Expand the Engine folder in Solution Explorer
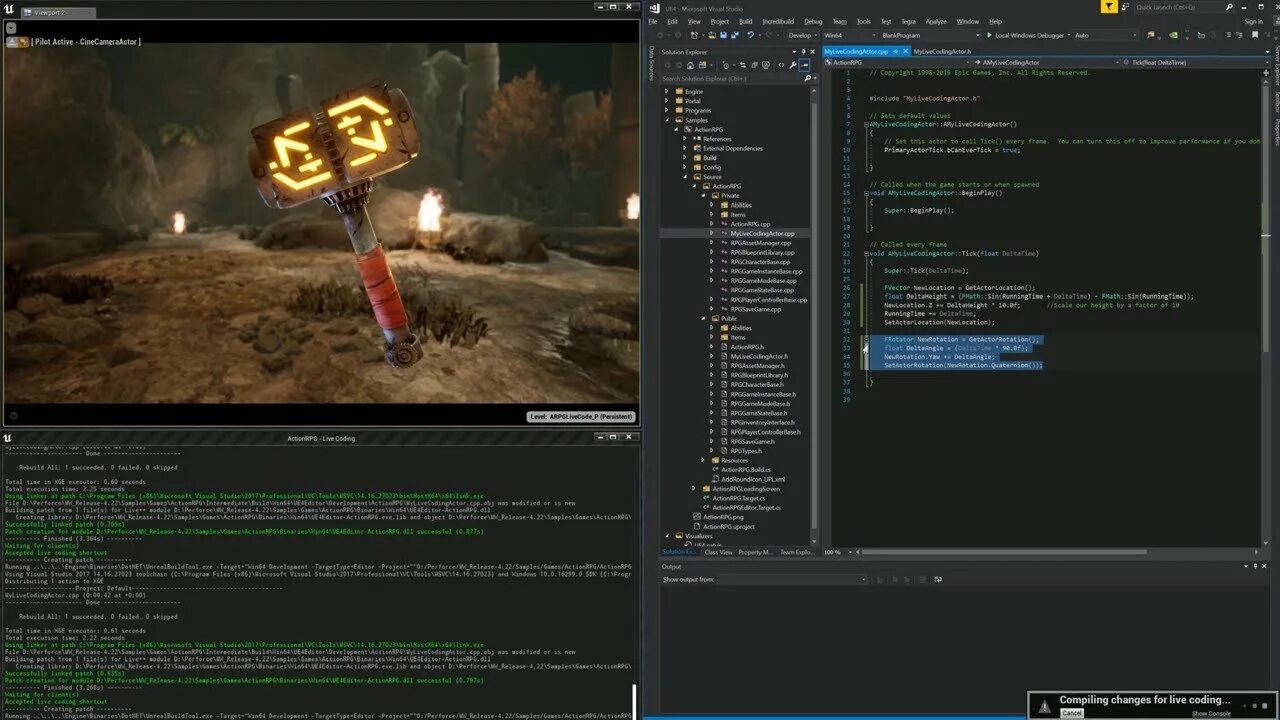Viewport: 1280px width, 720px height. pyautogui.click(x=666, y=91)
